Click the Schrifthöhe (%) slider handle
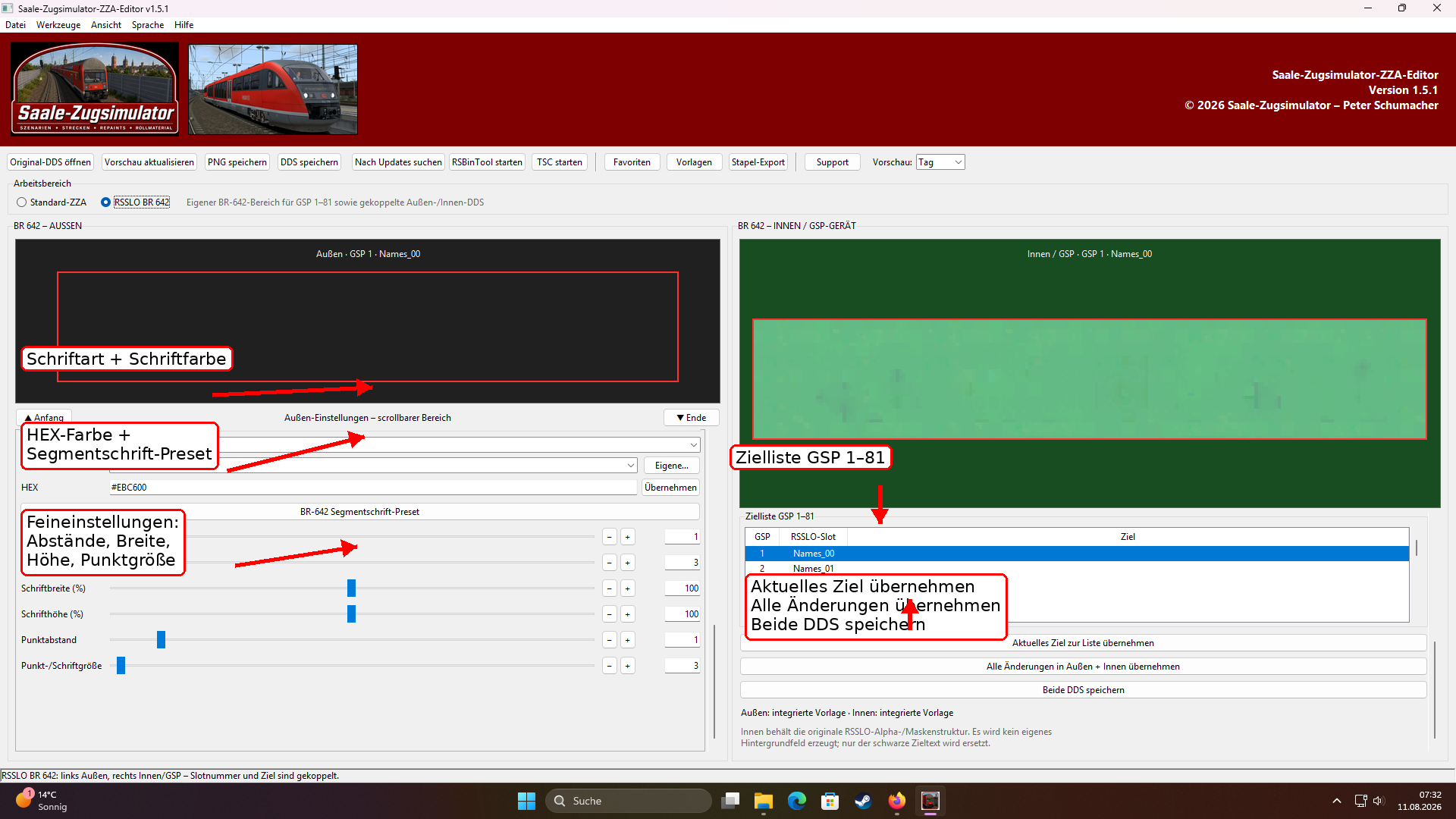This screenshot has height=819, width=1456. [351, 614]
